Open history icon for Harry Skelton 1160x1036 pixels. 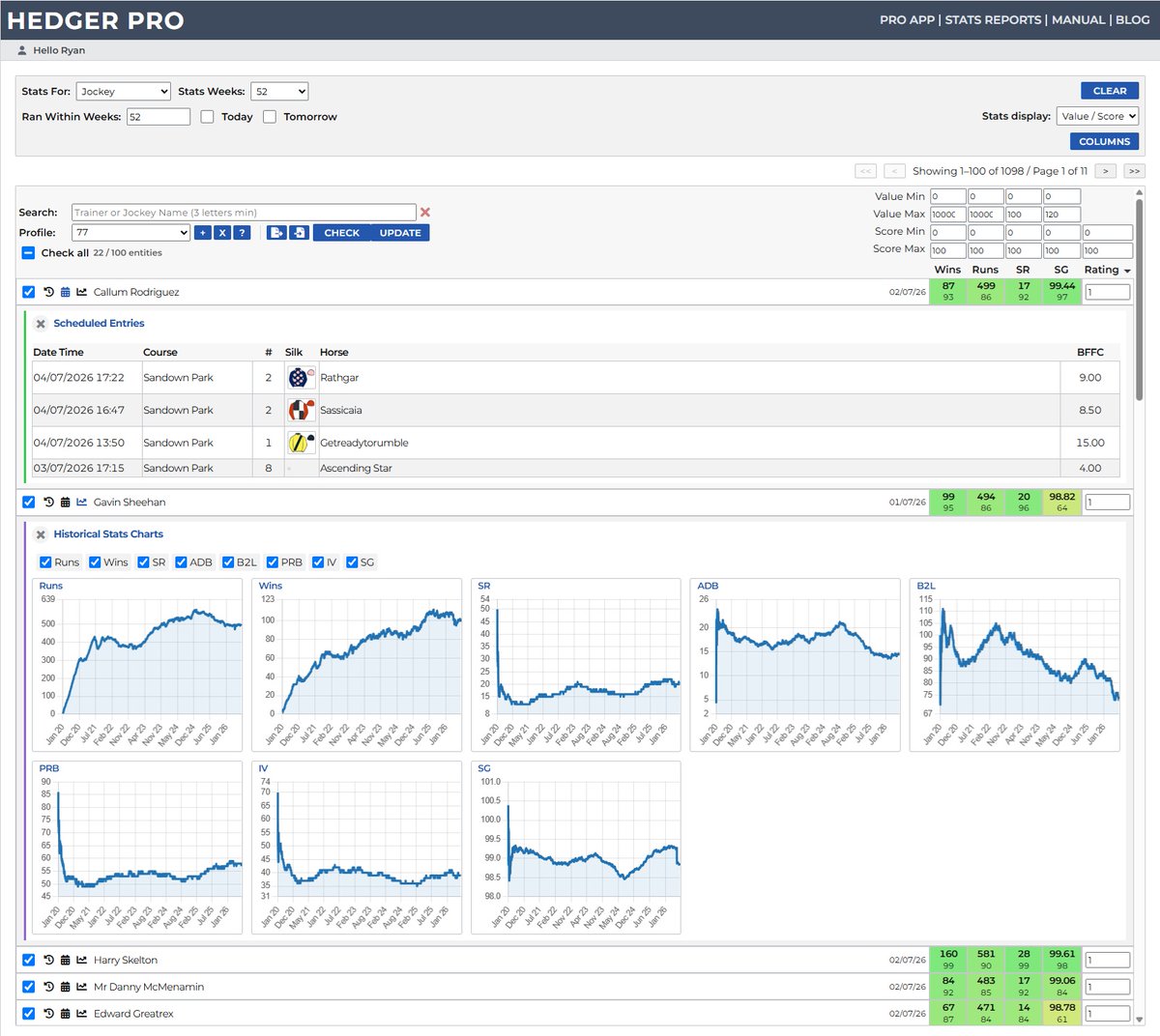pos(48,960)
